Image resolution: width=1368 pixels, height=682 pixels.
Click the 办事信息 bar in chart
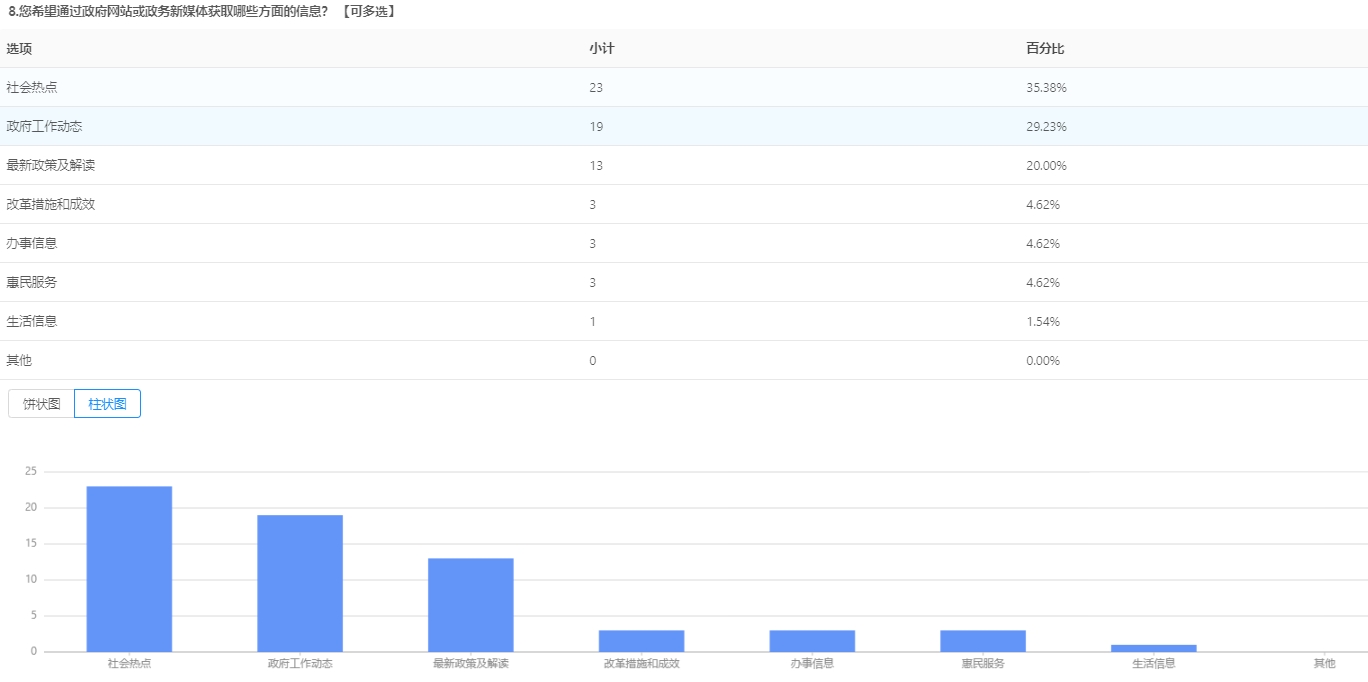click(812, 640)
